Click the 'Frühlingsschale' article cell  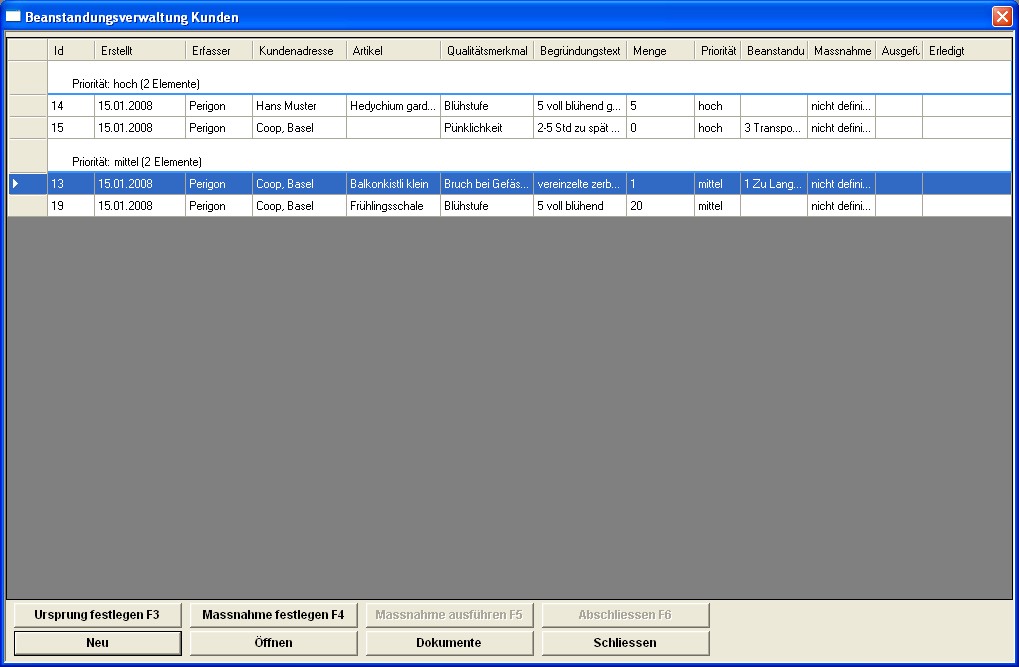pos(393,206)
